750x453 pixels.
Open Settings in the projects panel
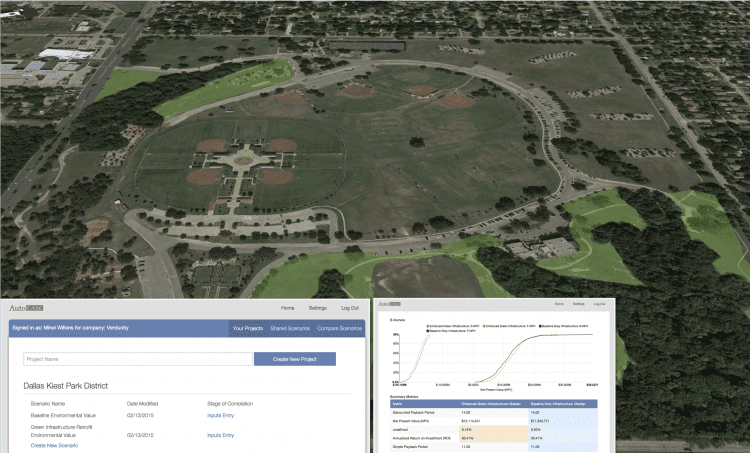pyautogui.click(x=317, y=308)
